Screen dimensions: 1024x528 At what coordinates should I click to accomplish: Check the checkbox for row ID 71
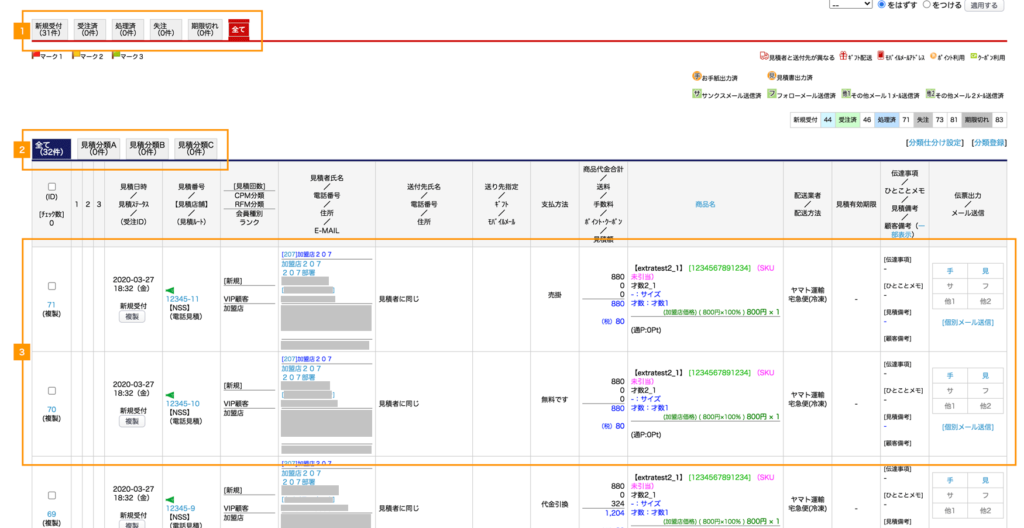pos(52,285)
